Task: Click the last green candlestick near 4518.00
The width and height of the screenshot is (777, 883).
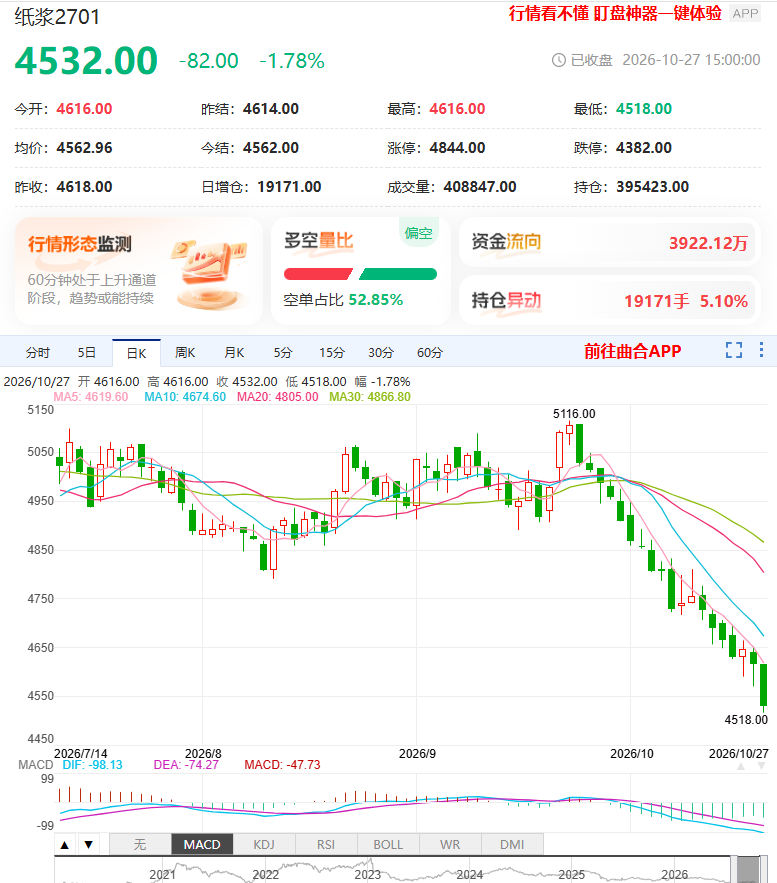Action: click(763, 685)
